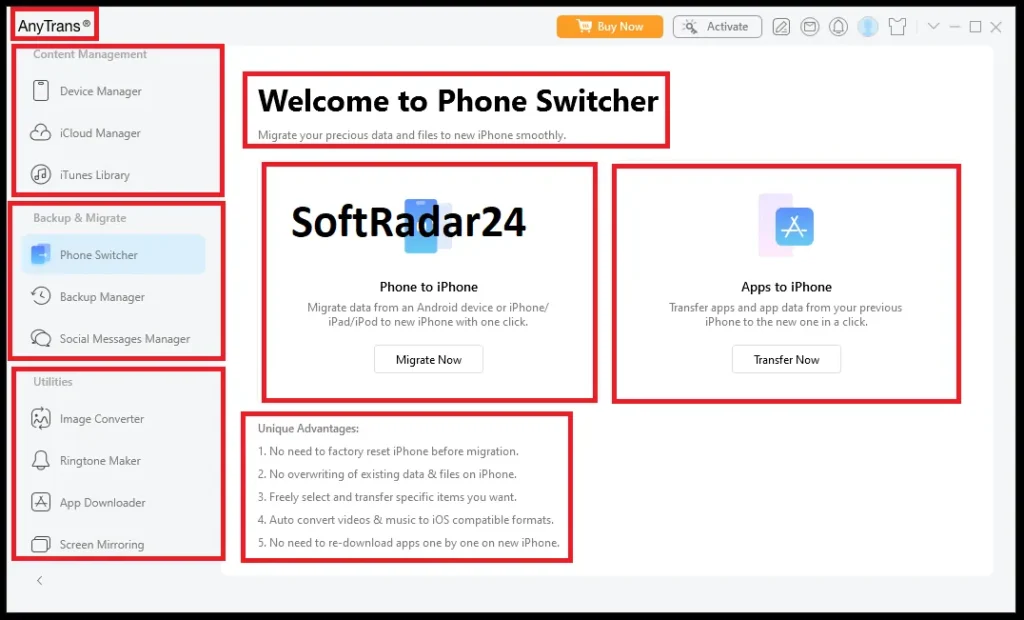Click the AnyTrans logo

pyautogui.click(x=50, y=23)
